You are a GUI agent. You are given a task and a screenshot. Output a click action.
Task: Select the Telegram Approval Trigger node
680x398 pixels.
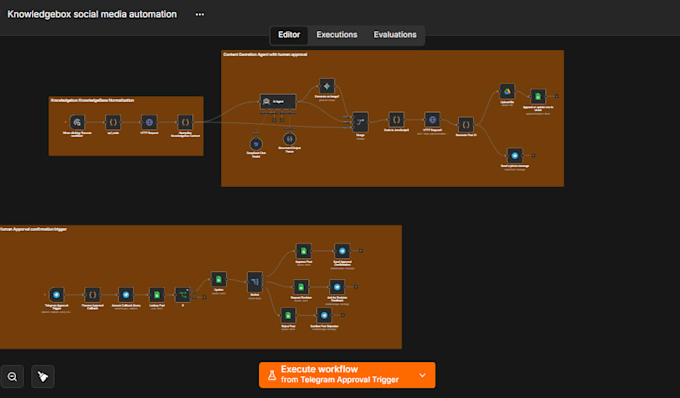pyautogui.click(x=56, y=295)
